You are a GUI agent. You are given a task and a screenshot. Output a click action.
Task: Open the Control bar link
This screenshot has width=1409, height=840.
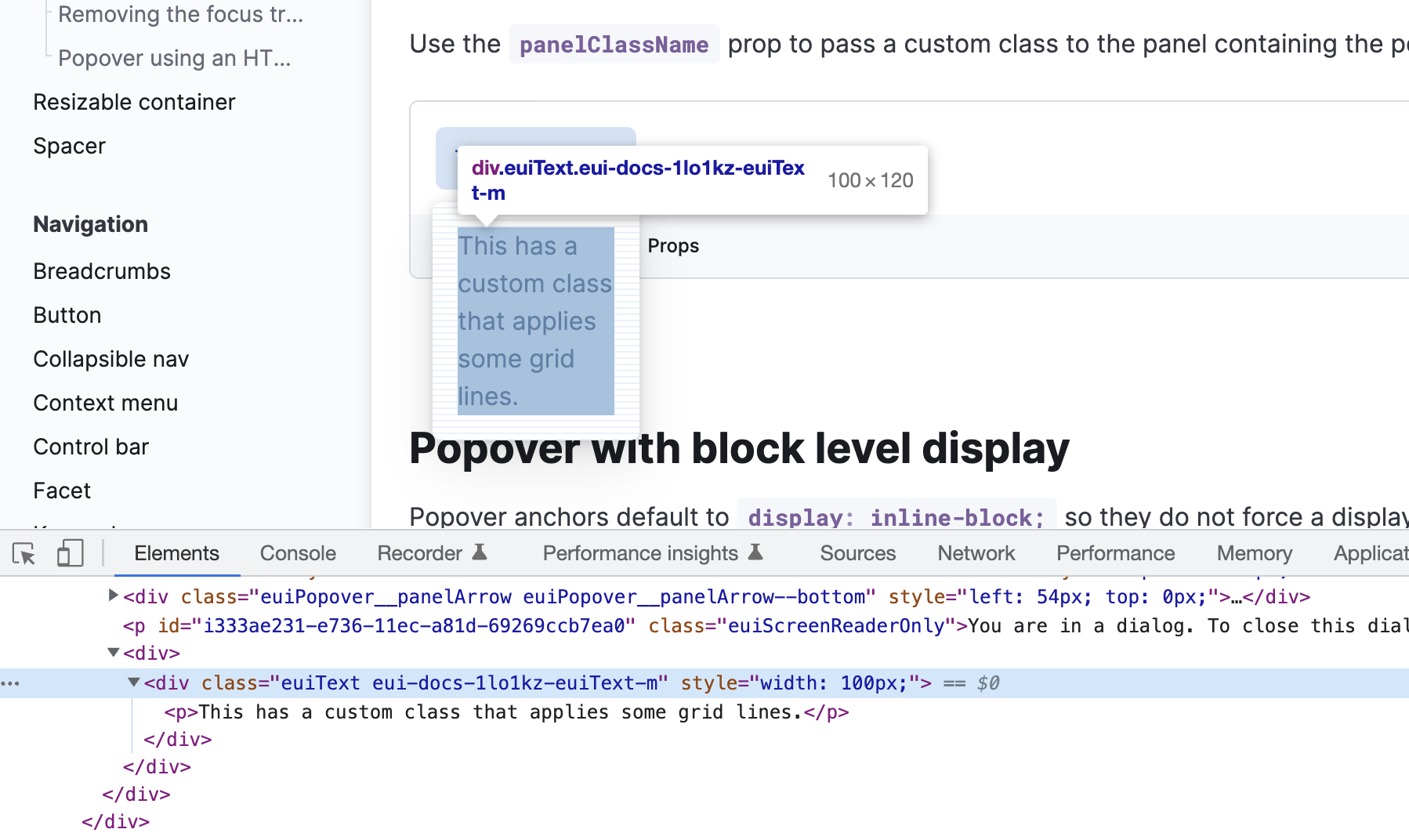91,447
